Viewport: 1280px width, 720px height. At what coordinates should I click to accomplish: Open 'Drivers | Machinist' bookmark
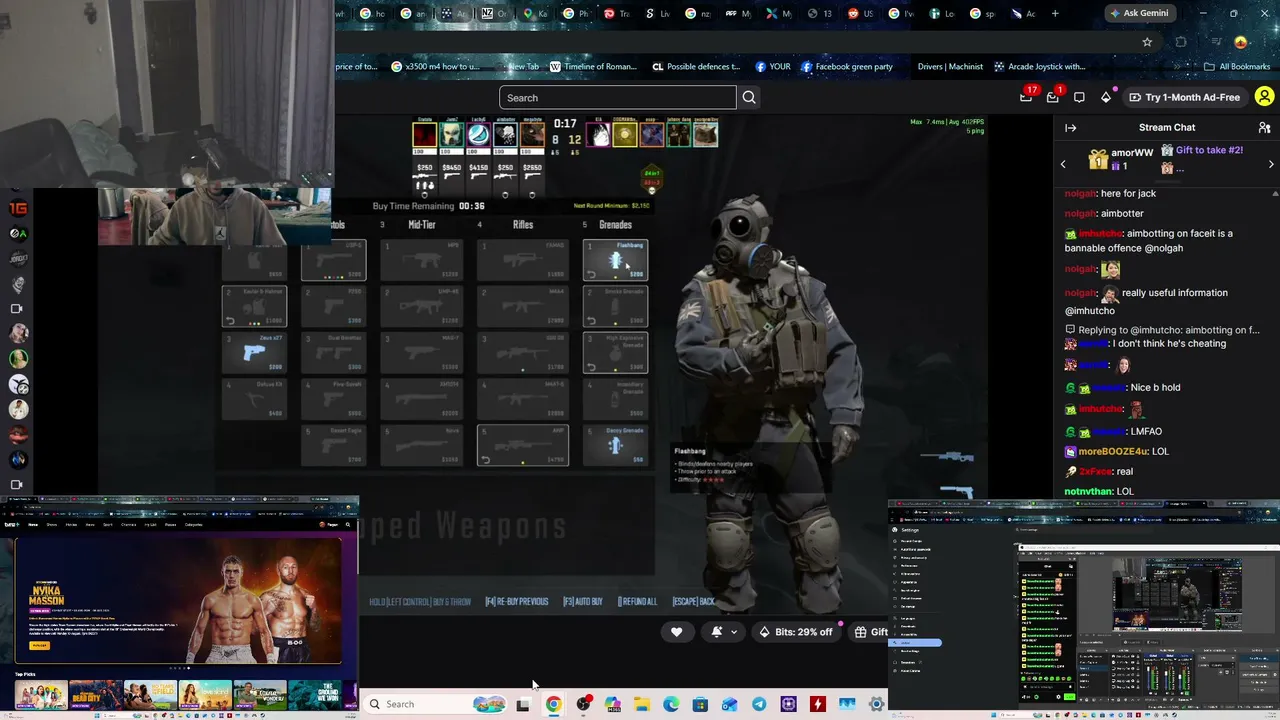(x=950, y=67)
